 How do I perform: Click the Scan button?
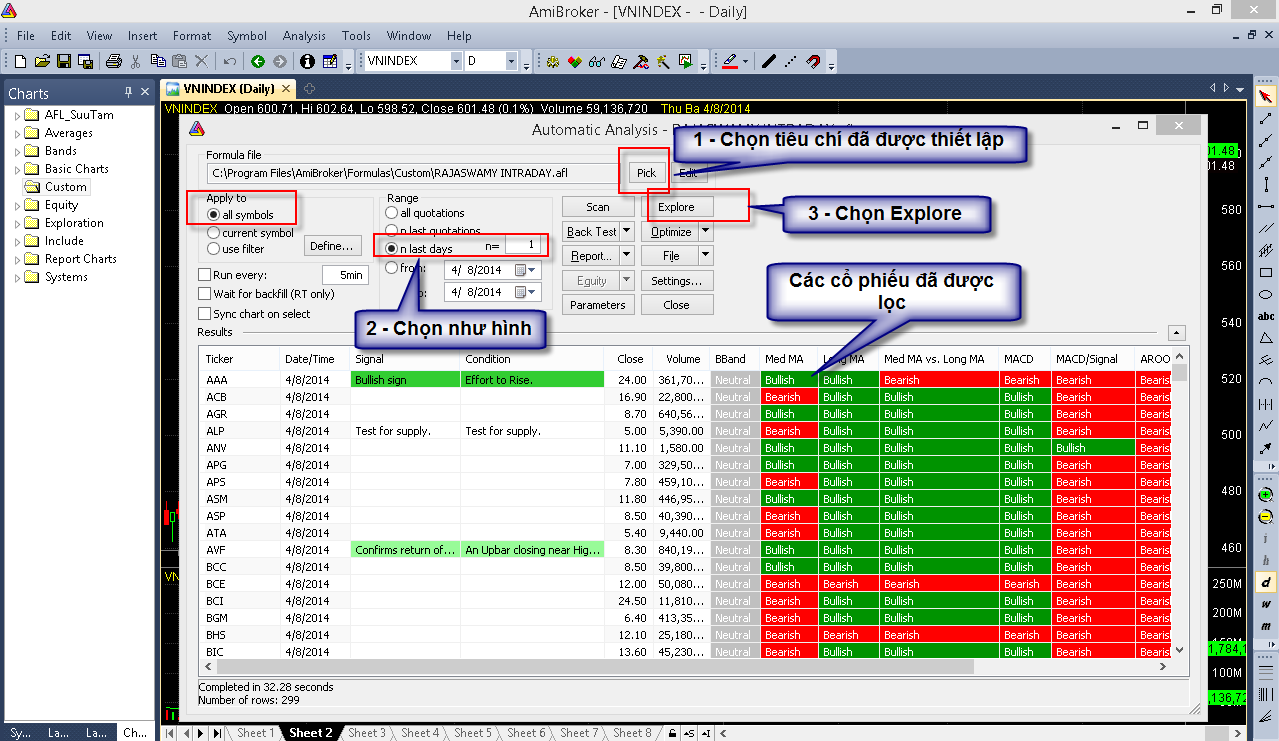point(598,207)
